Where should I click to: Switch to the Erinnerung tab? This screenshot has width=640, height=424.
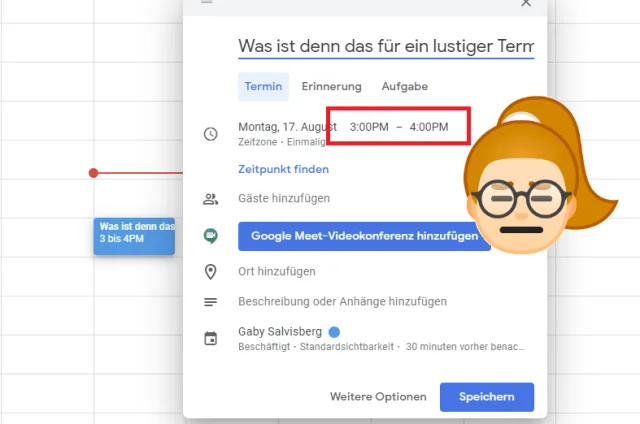[x=331, y=87]
